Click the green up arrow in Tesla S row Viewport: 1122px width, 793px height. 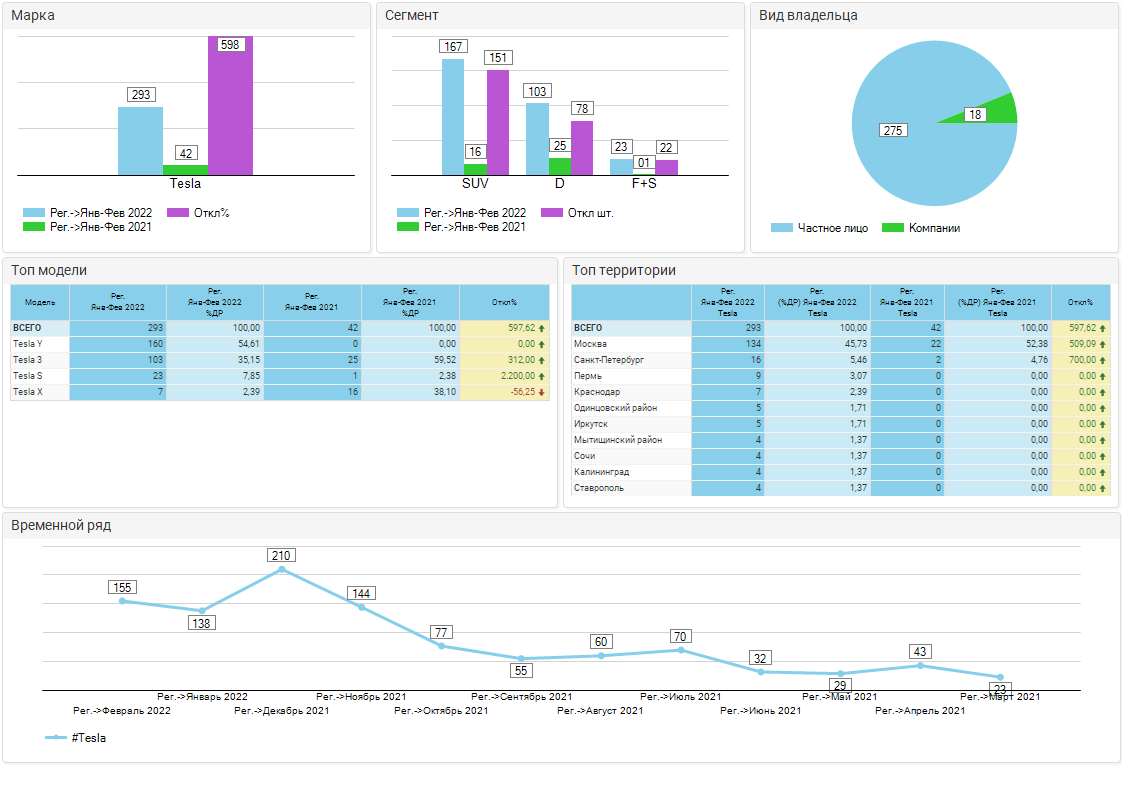click(x=541, y=376)
